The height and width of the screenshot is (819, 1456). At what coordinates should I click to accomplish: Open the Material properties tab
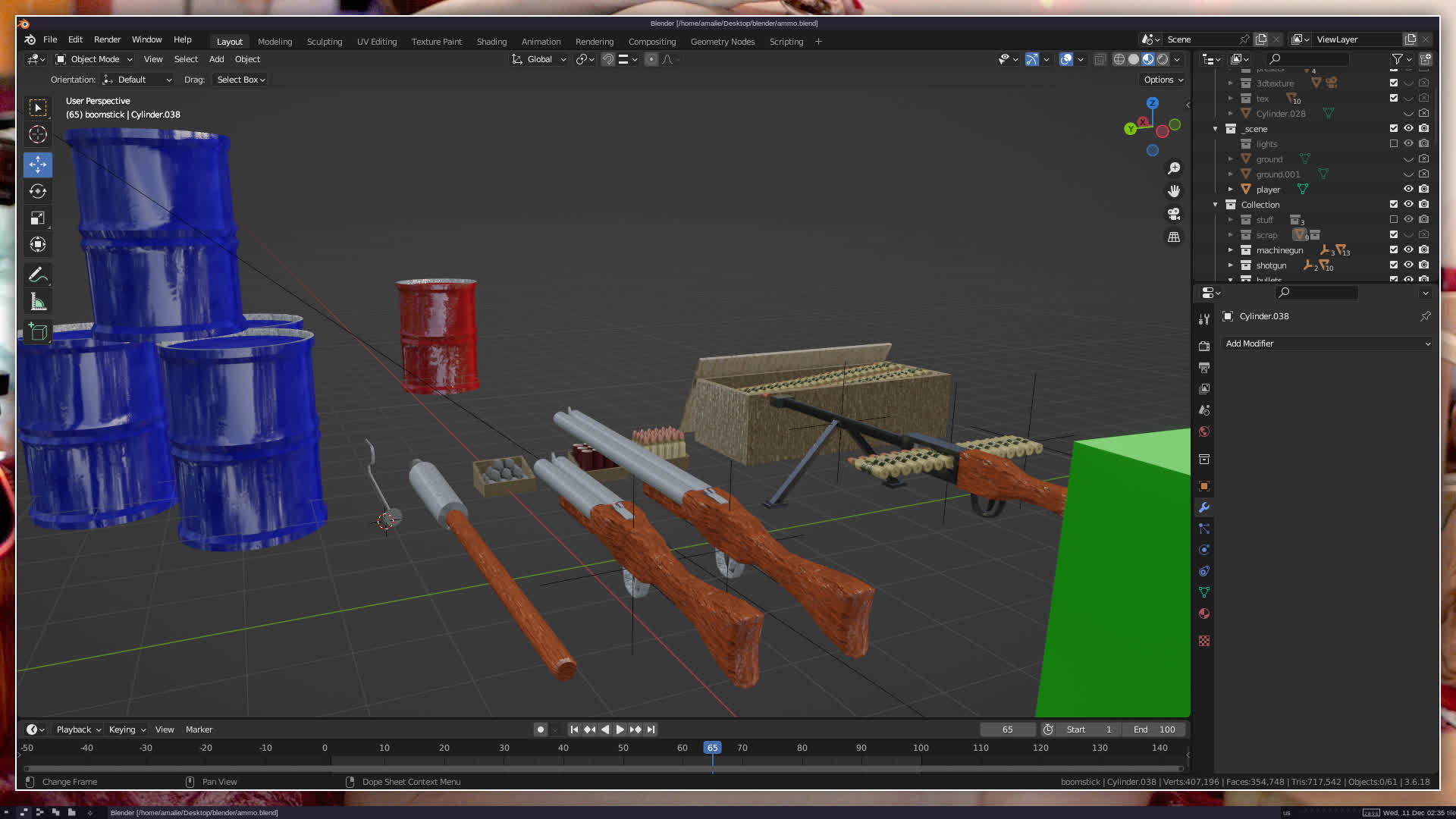pos(1203,613)
